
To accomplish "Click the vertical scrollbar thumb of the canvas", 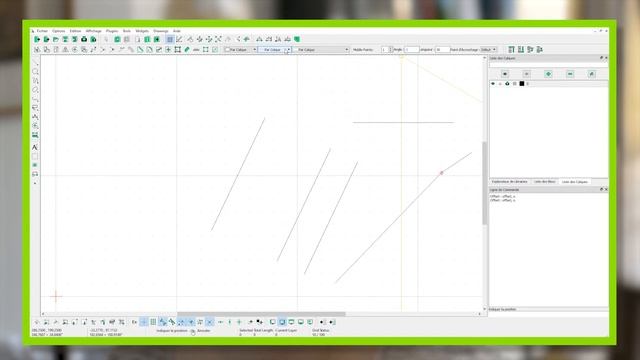I will (x=484, y=183).
